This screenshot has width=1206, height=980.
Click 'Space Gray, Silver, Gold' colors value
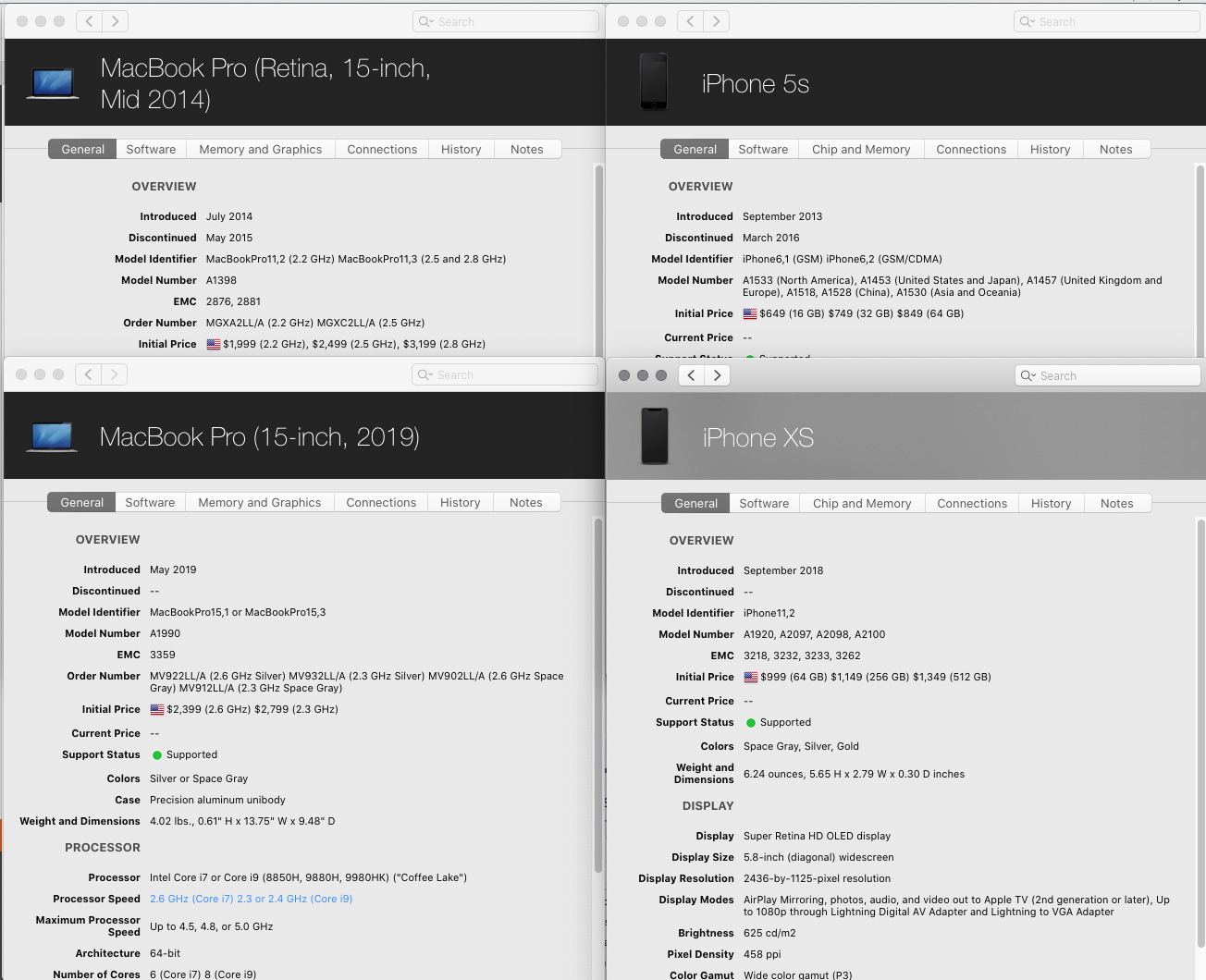tap(801, 746)
